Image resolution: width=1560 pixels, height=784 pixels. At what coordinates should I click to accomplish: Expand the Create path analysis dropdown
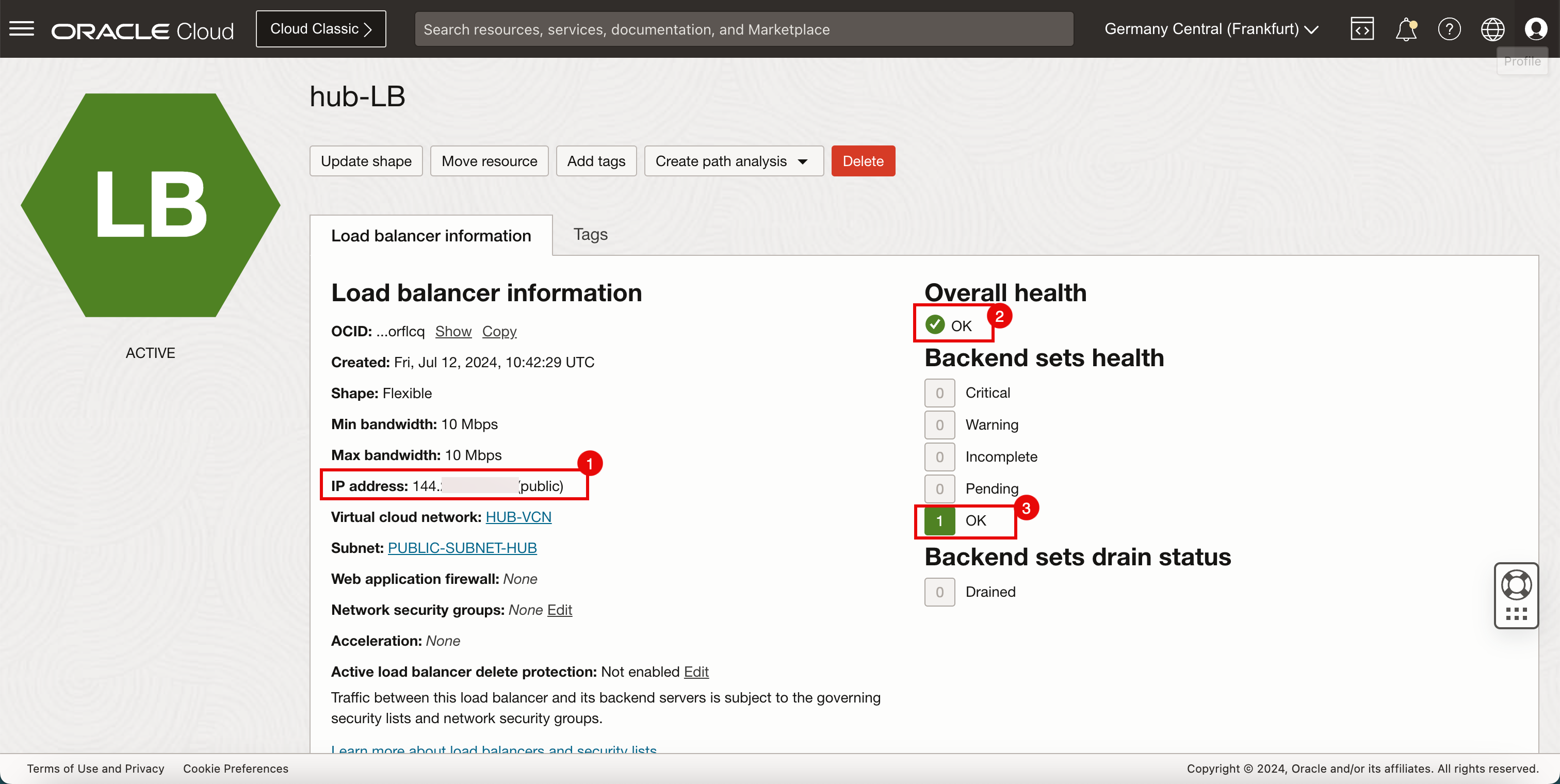tap(734, 161)
